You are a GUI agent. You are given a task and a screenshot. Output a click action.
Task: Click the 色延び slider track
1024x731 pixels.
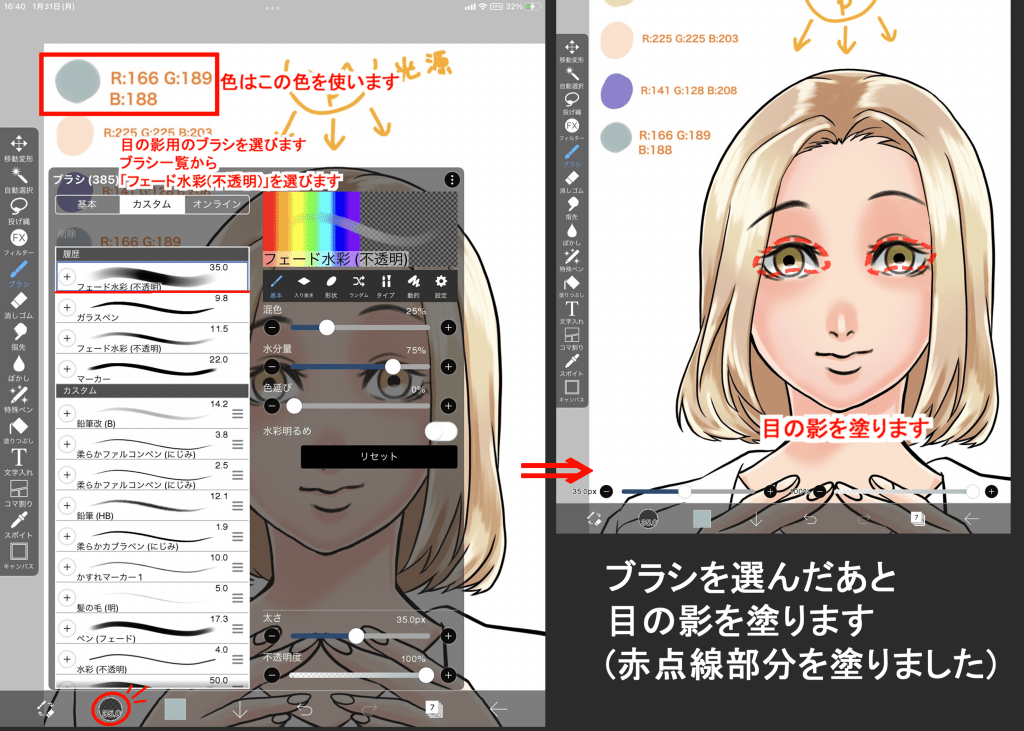pyautogui.click(x=360, y=406)
